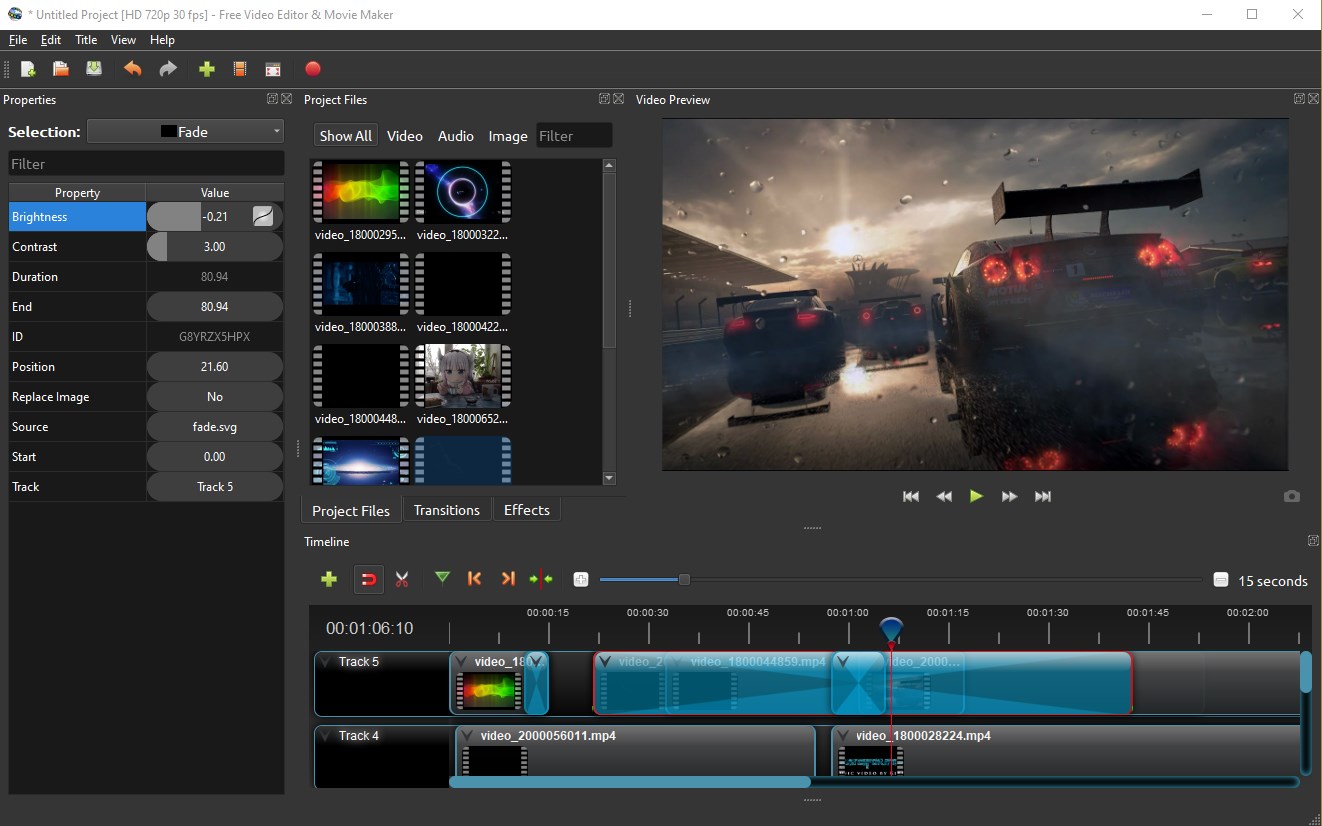Click the red Export Video button
The height and width of the screenshot is (826, 1322).
click(x=313, y=69)
